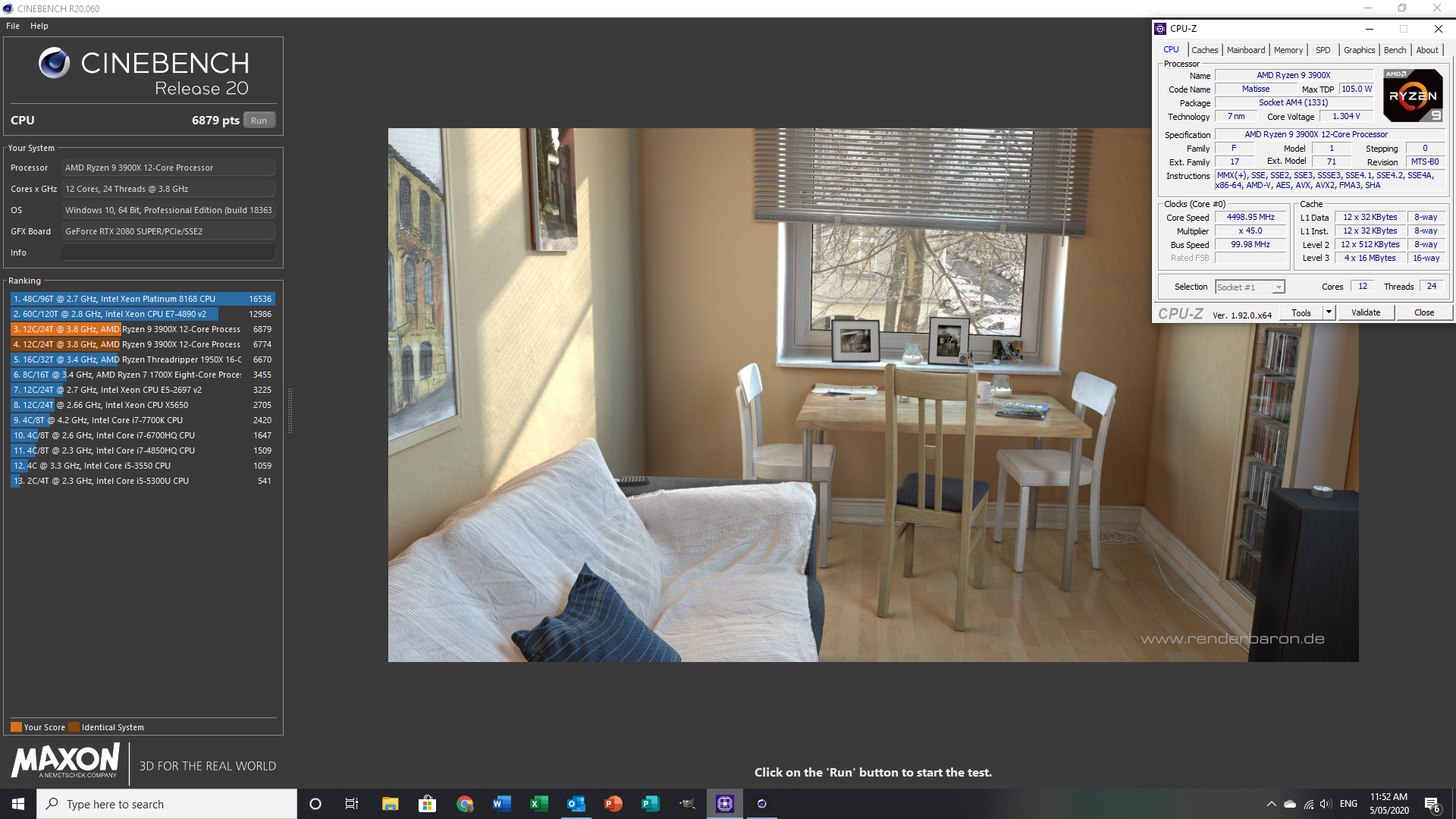This screenshot has width=1456, height=819.
Task: Expand the Tools dropdown arrow in CPU-Z
Action: (1329, 312)
